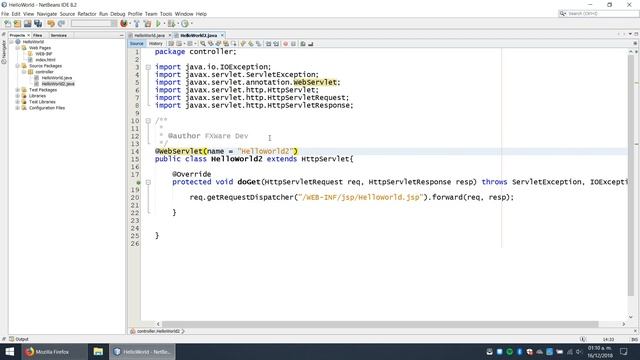The width and height of the screenshot is (640, 360).
Task: Click the controller.HelloWorld2 breadcrumb
Action: 158,331
